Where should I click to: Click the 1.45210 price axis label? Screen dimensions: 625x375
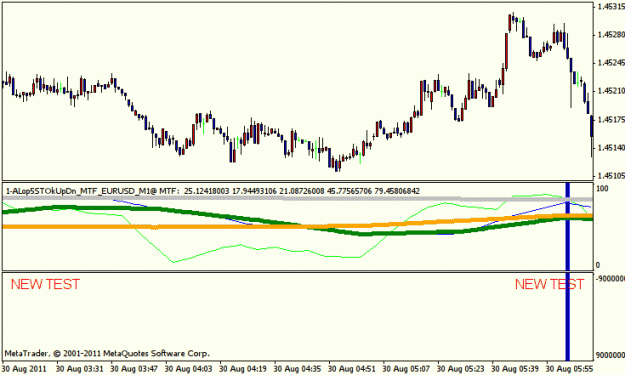point(611,91)
